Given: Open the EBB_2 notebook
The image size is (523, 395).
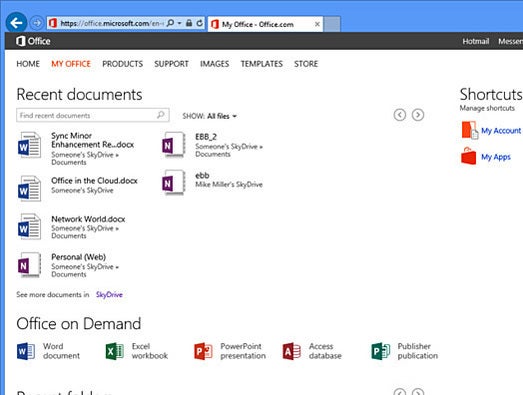Looking at the screenshot, I should pyautogui.click(x=206, y=137).
